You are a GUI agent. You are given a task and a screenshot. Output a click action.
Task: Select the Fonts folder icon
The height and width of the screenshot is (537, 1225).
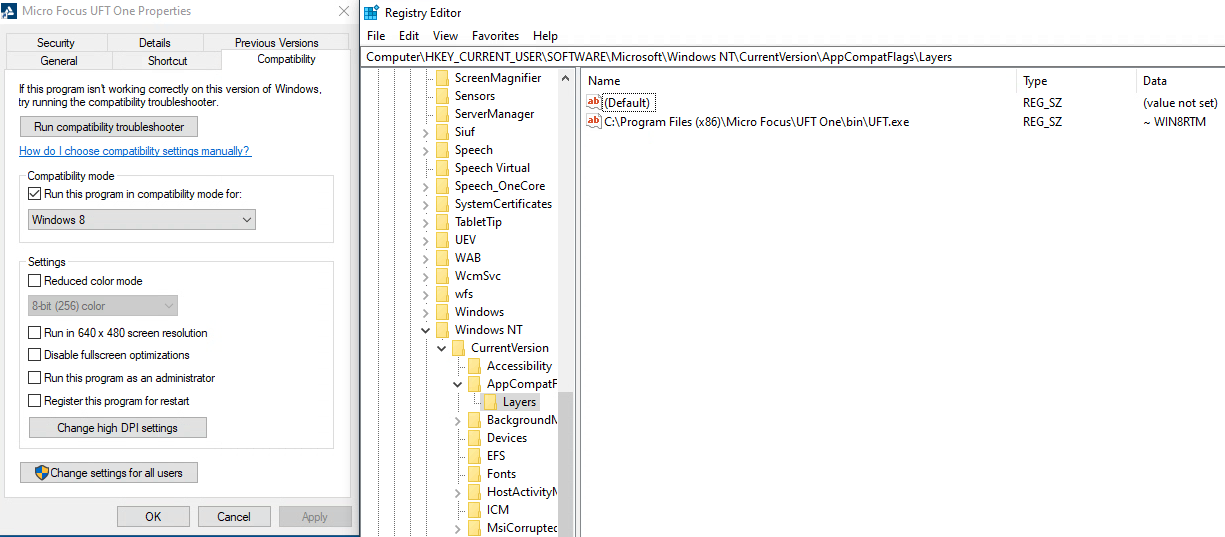pyautogui.click(x=474, y=474)
